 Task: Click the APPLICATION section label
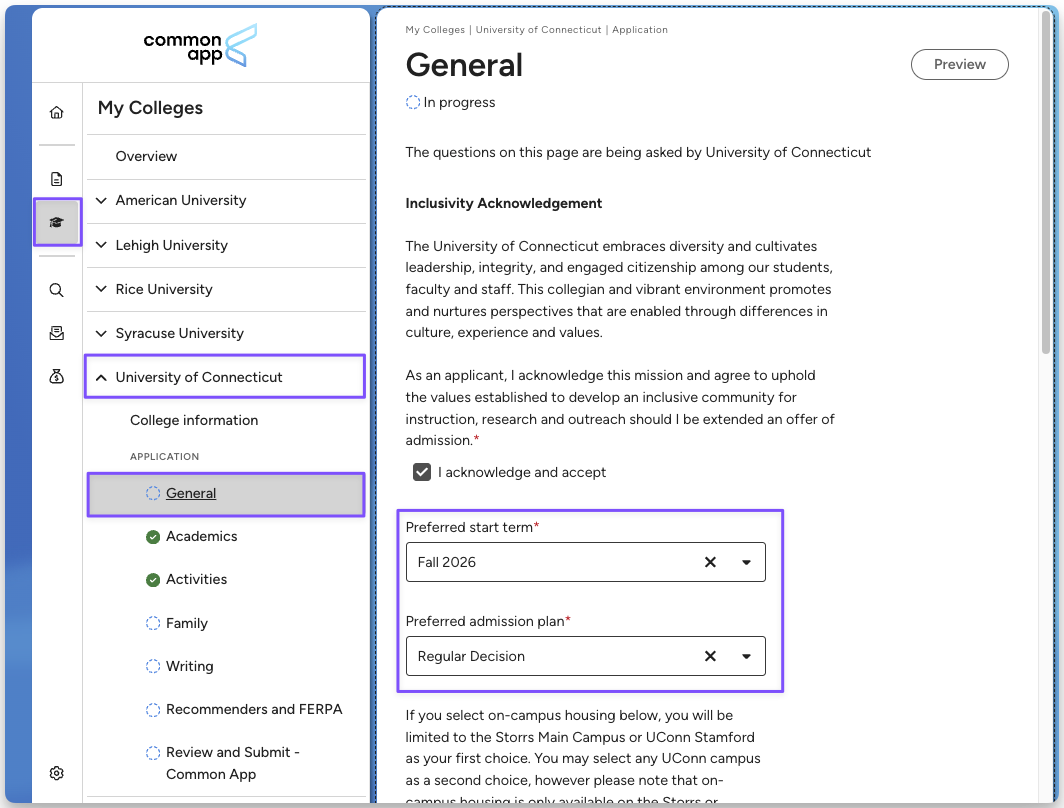point(164,457)
